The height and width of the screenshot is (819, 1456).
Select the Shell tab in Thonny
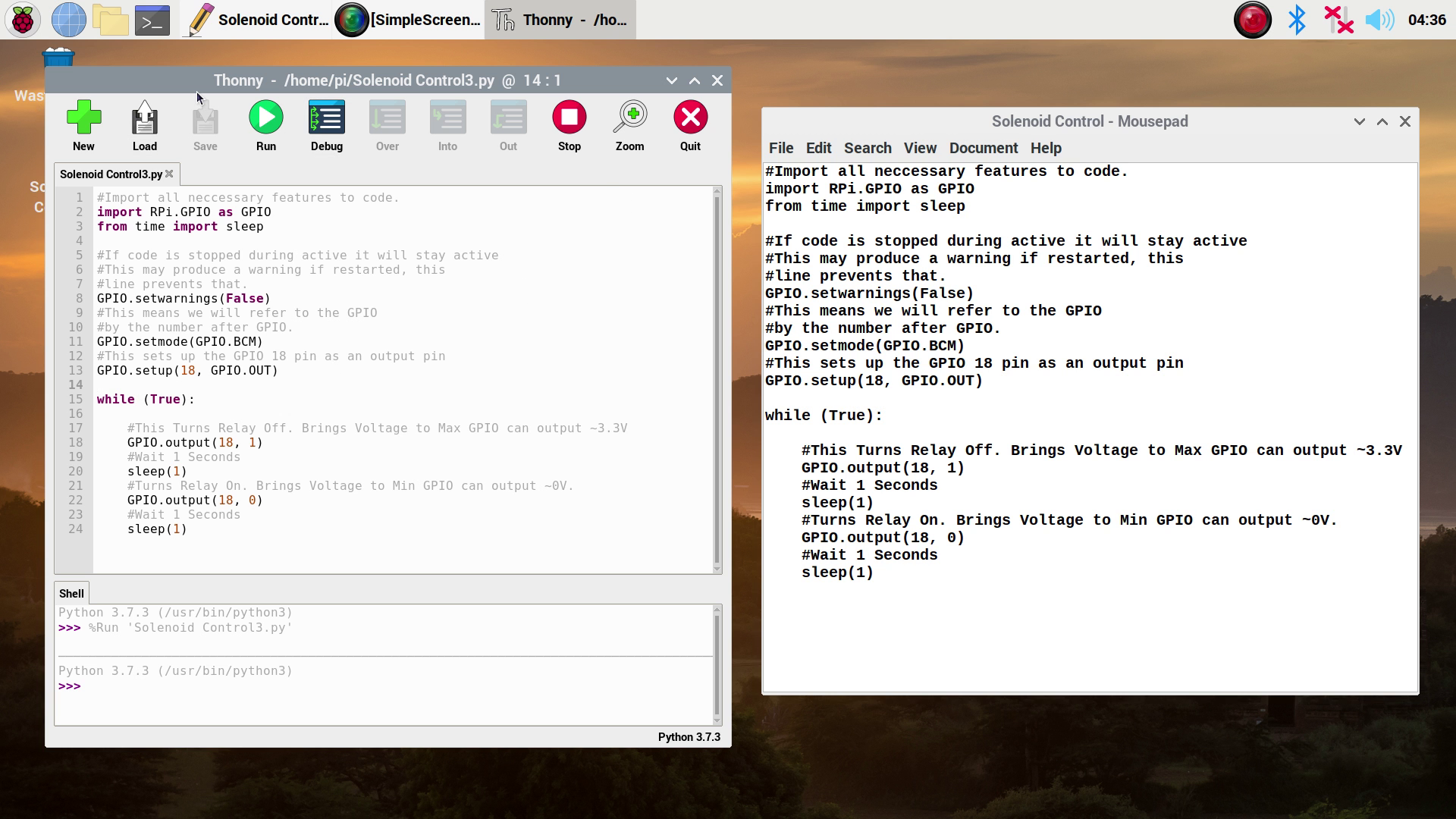click(71, 594)
